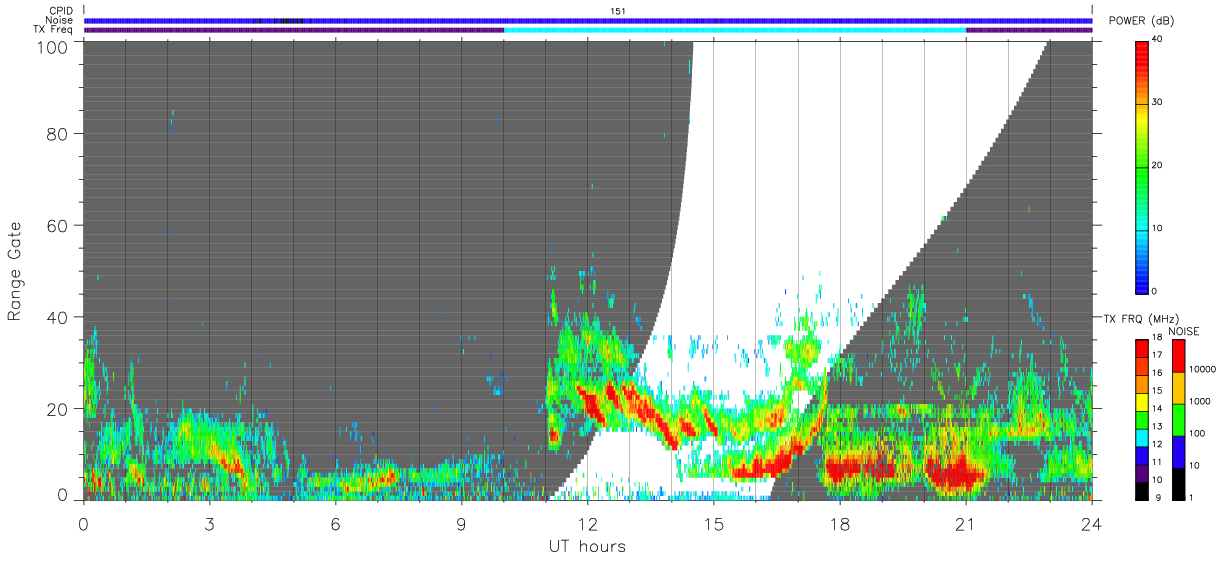Screen dimensions: 1228x567
Task: Click the 21 tick on UT hours axis
Action: 965,523
